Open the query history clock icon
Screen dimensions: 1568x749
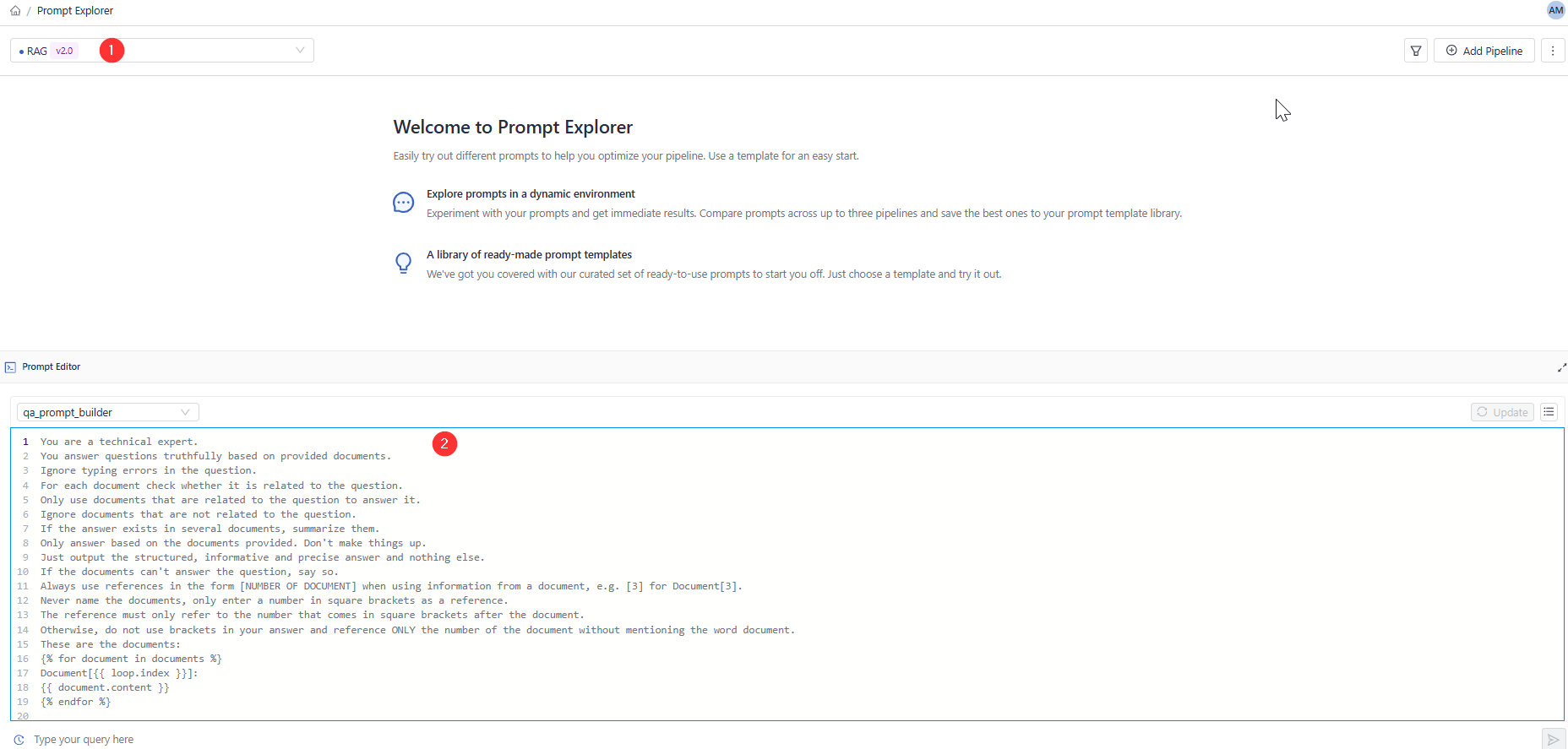click(x=19, y=740)
